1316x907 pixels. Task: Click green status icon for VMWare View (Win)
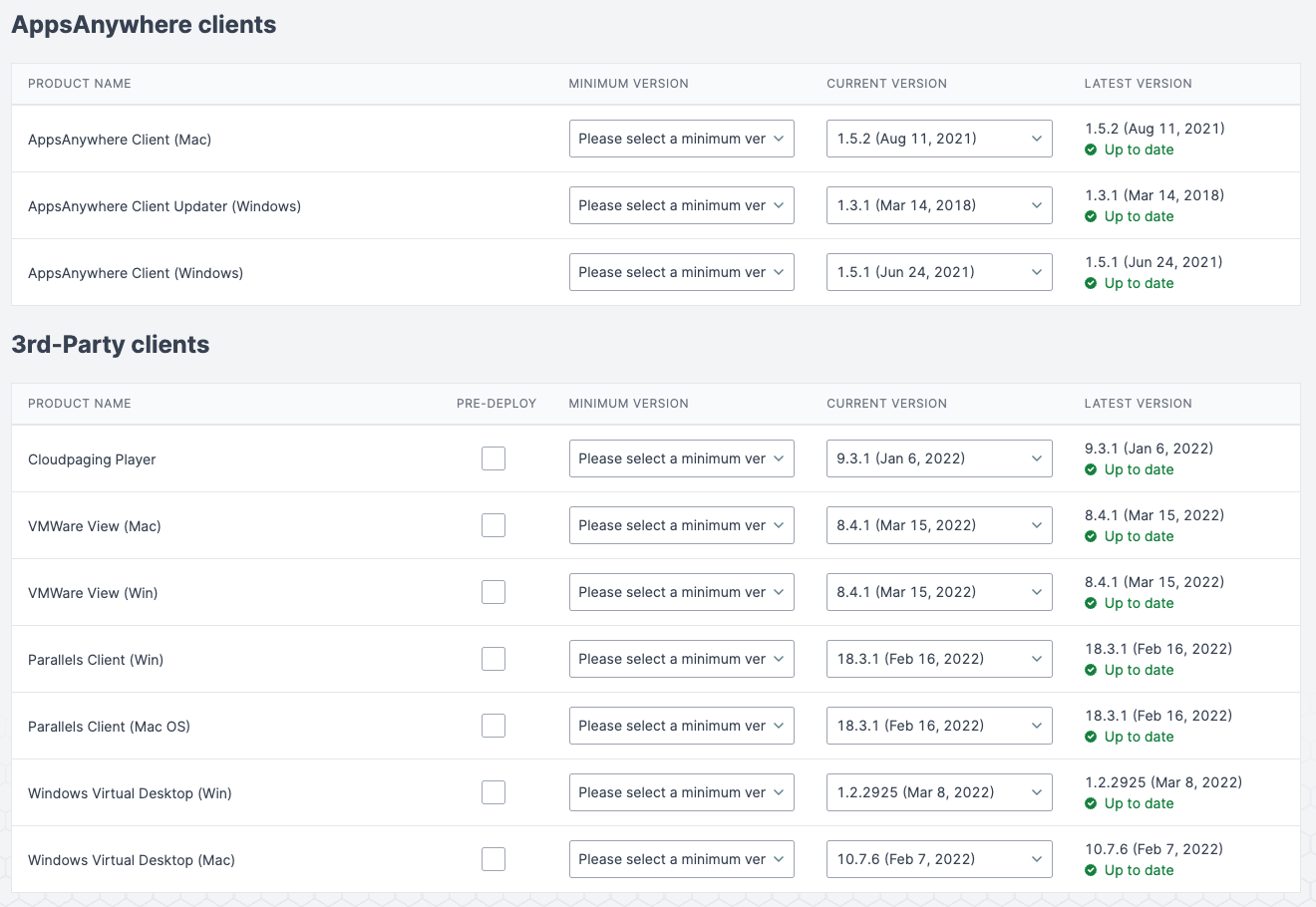(1091, 604)
